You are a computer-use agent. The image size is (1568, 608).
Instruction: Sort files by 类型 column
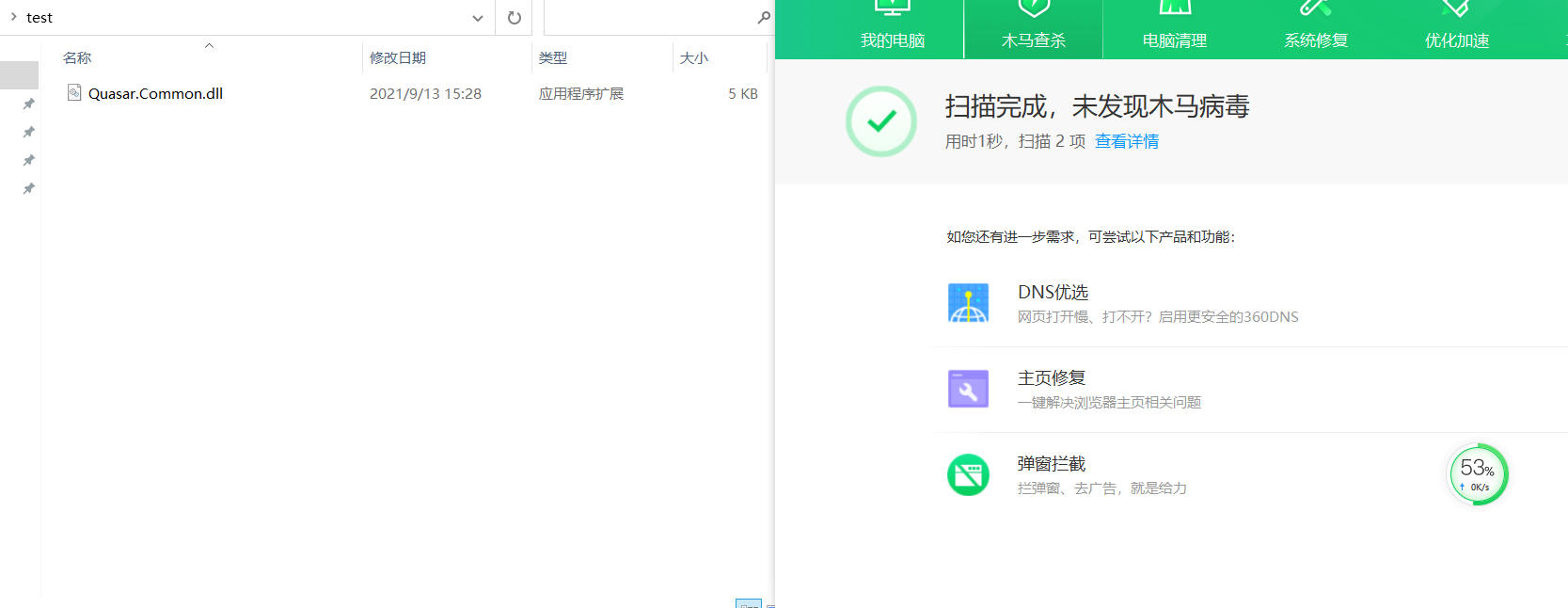click(x=553, y=58)
